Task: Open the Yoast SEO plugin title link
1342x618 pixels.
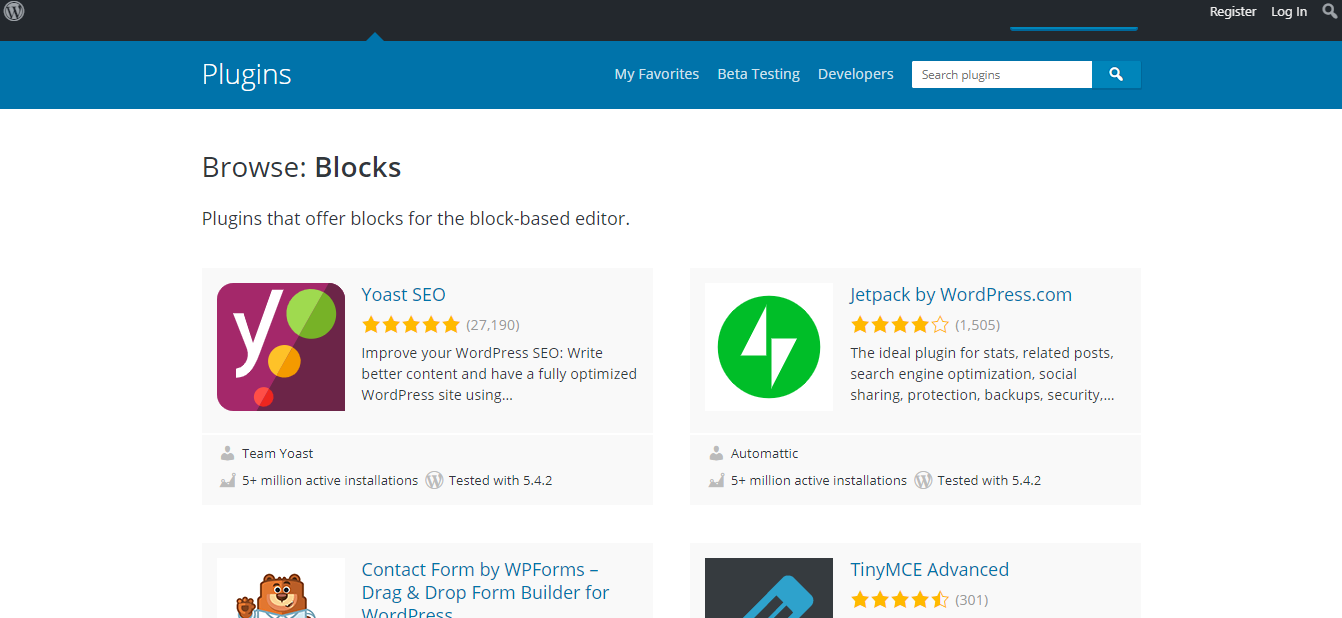Action: point(404,294)
